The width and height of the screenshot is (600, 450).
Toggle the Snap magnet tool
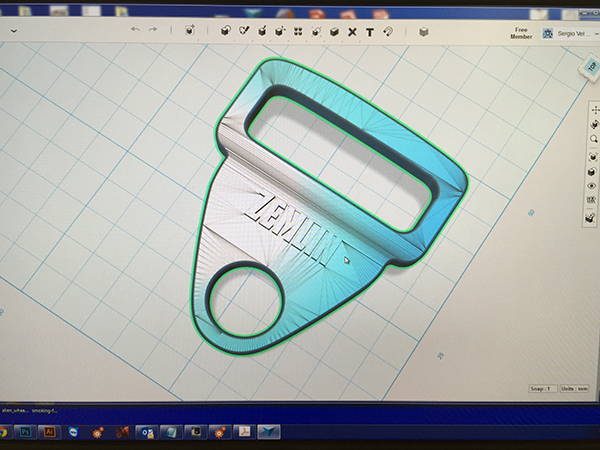(x=388, y=31)
